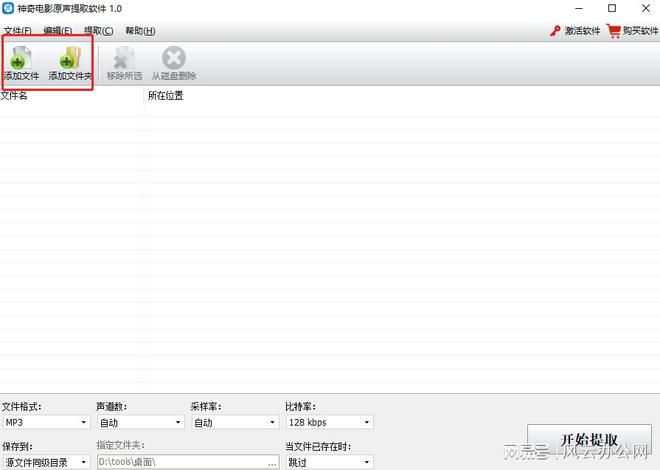Screen dimensions: 660x470
Task: Click the 购买软件 link text
Action: tap(640, 31)
